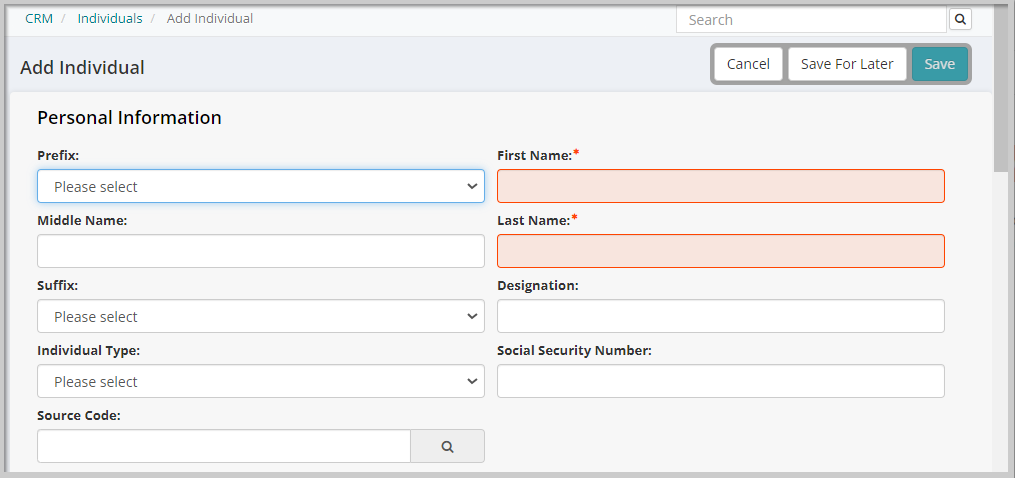
Task: Select the Designation input field
Action: click(720, 316)
